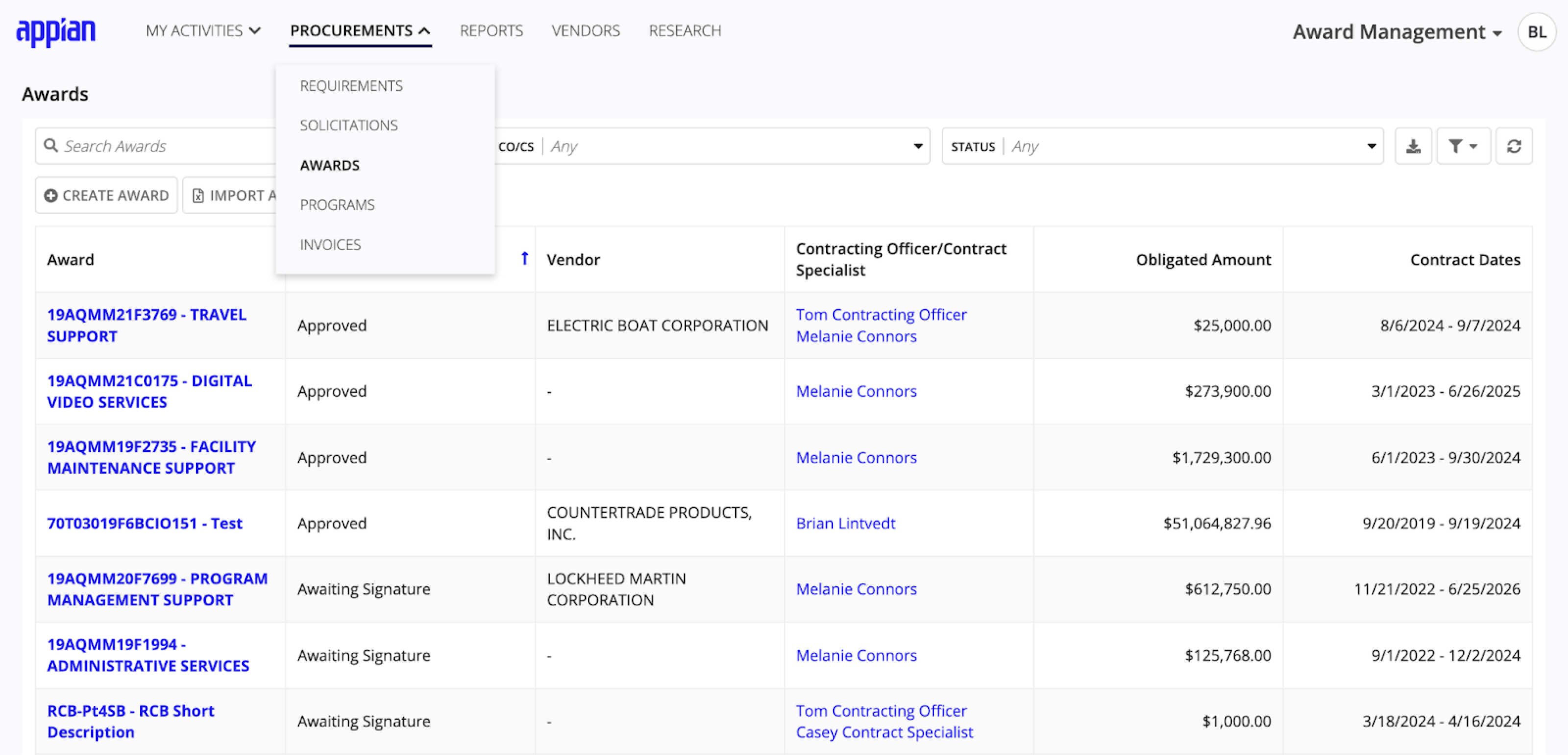Click the $273,900.00 obligated amount
The height and width of the screenshot is (755, 1568).
click(1228, 392)
